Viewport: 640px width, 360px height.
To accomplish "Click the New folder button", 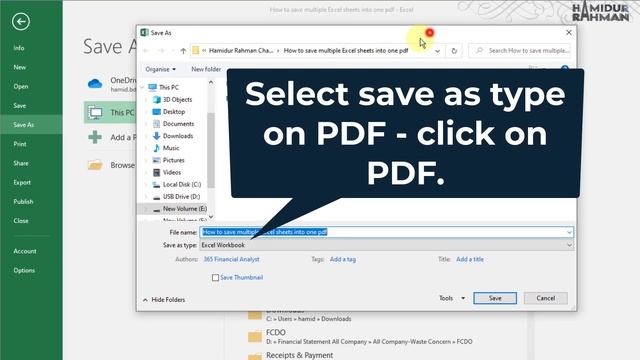I will [206, 69].
